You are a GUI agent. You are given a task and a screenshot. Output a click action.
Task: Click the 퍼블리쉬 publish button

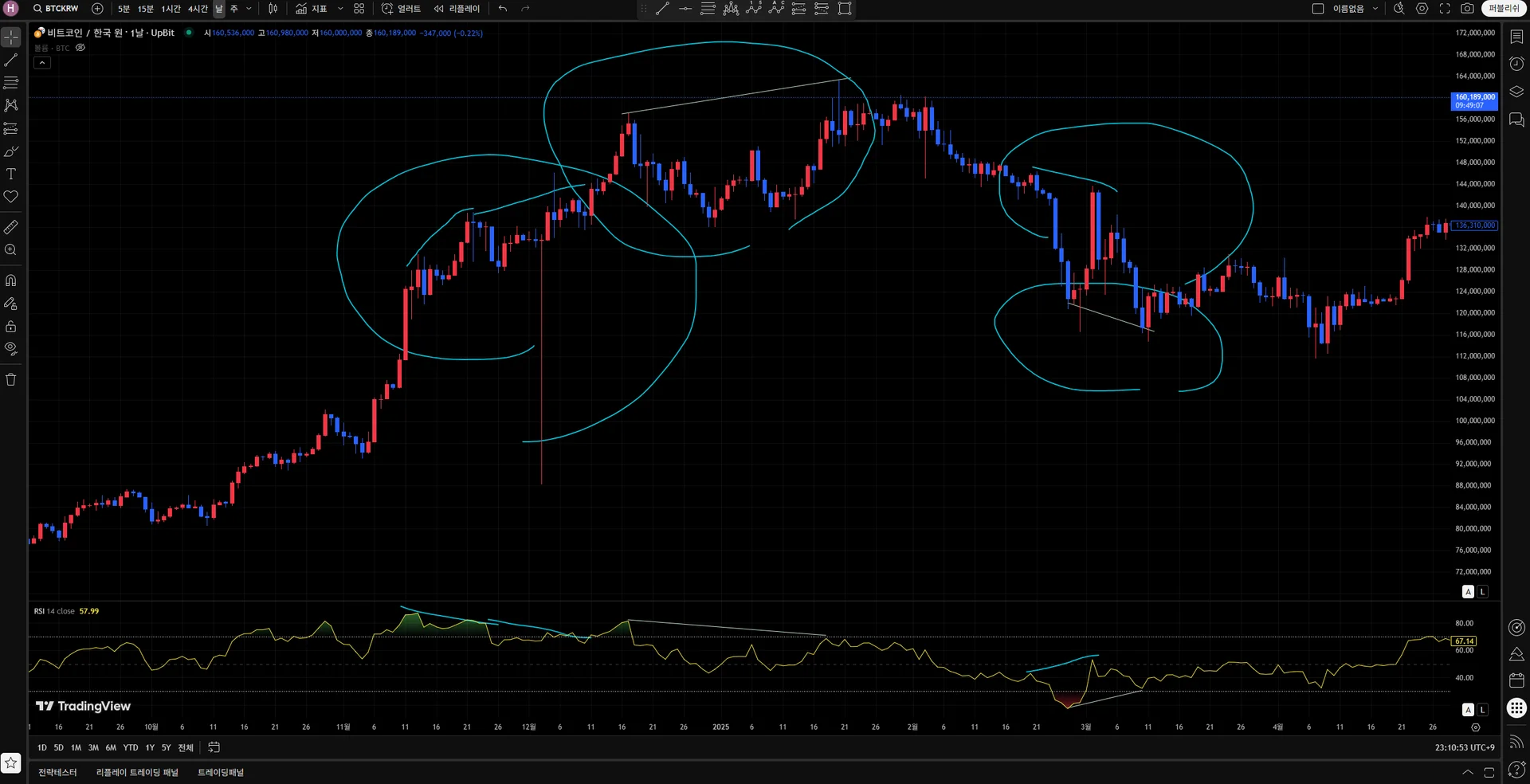tap(1504, 9)
